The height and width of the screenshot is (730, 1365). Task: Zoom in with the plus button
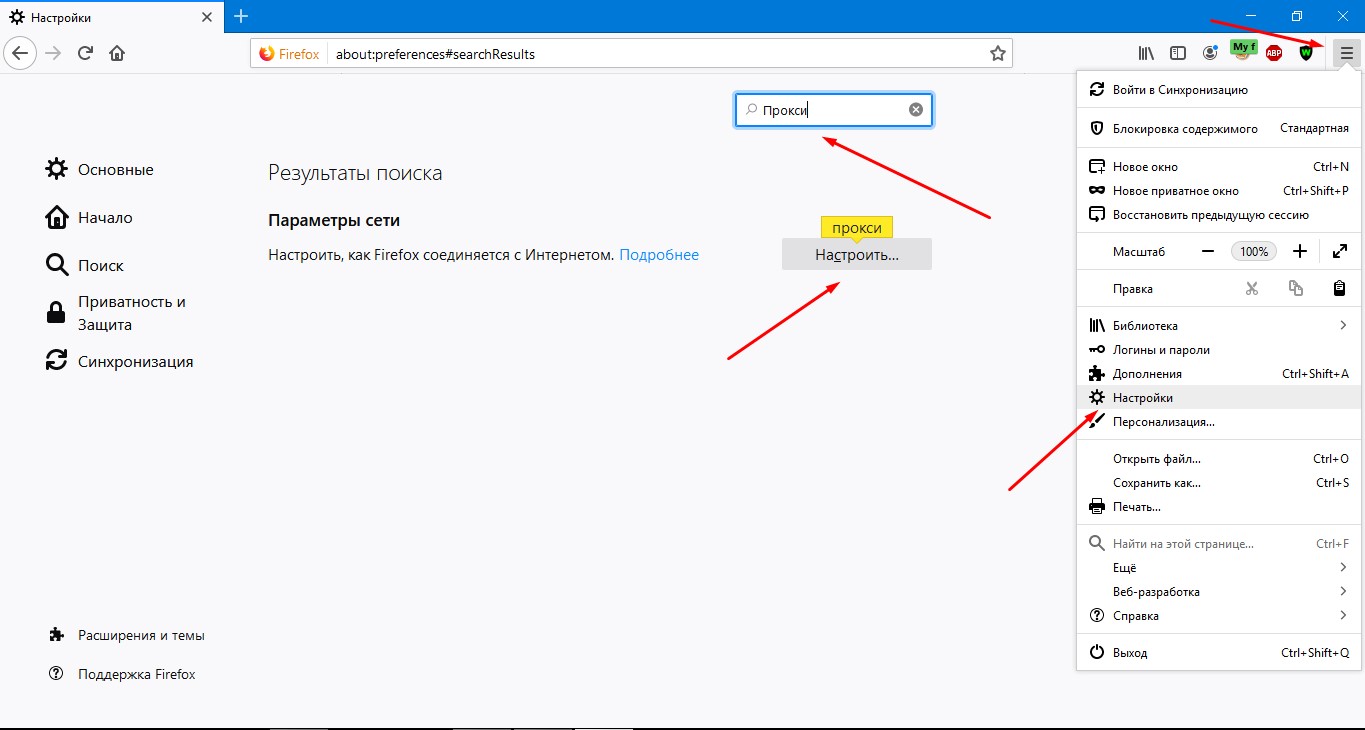1299,252
